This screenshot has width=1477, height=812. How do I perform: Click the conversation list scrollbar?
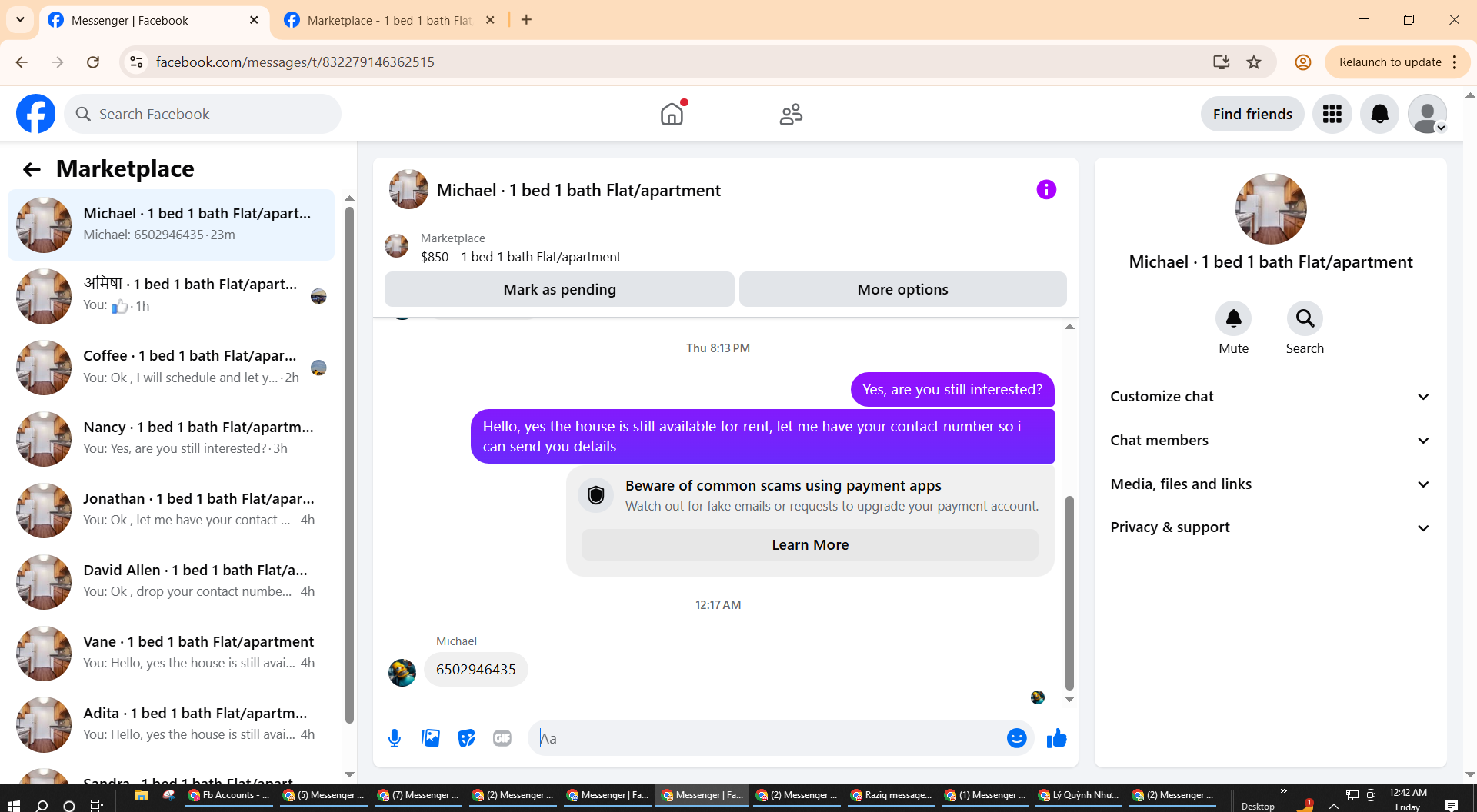pyautogui.click(x=349, y=465)
